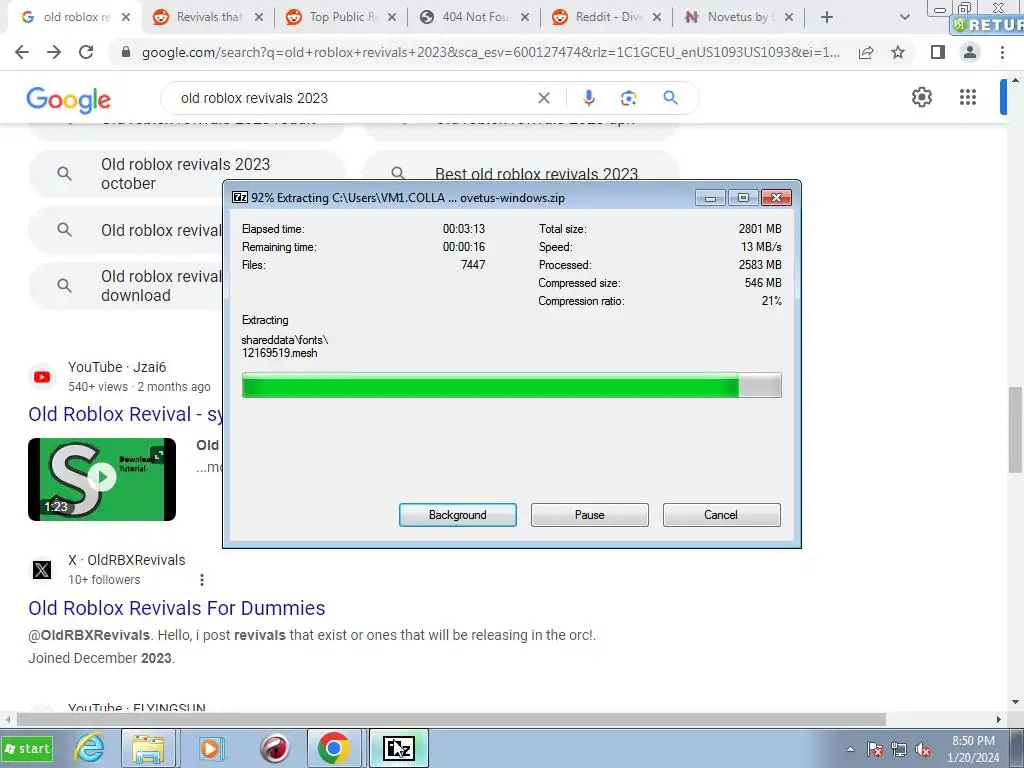This screenshot has height=768, width=1024.
Task: Open Google Lens image search icon
Action: click(x=628, y=98)
